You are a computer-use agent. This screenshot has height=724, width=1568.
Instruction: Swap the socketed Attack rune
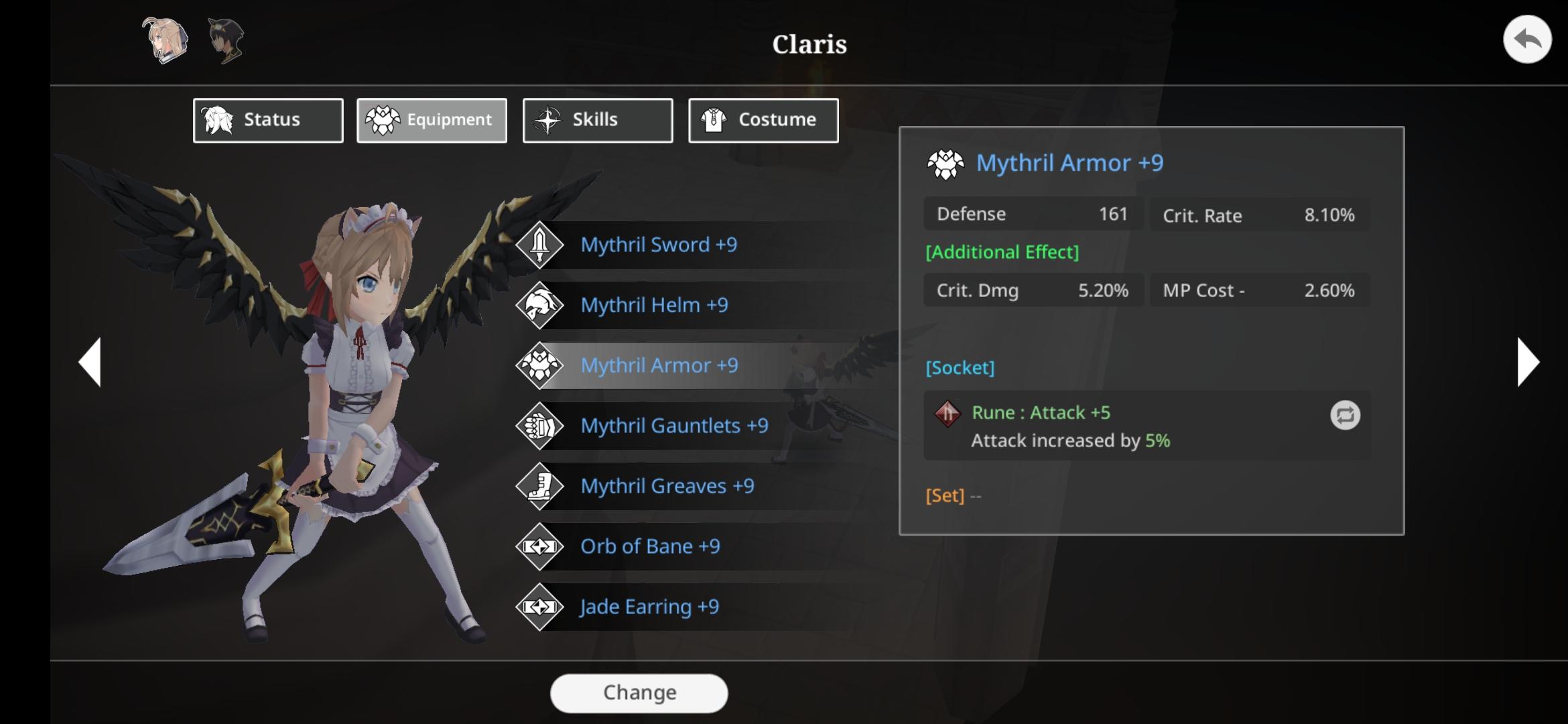click(1345, 416)
